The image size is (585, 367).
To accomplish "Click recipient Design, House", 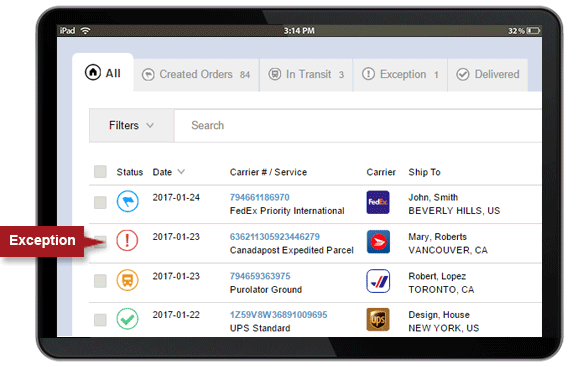I will (439, 315).
